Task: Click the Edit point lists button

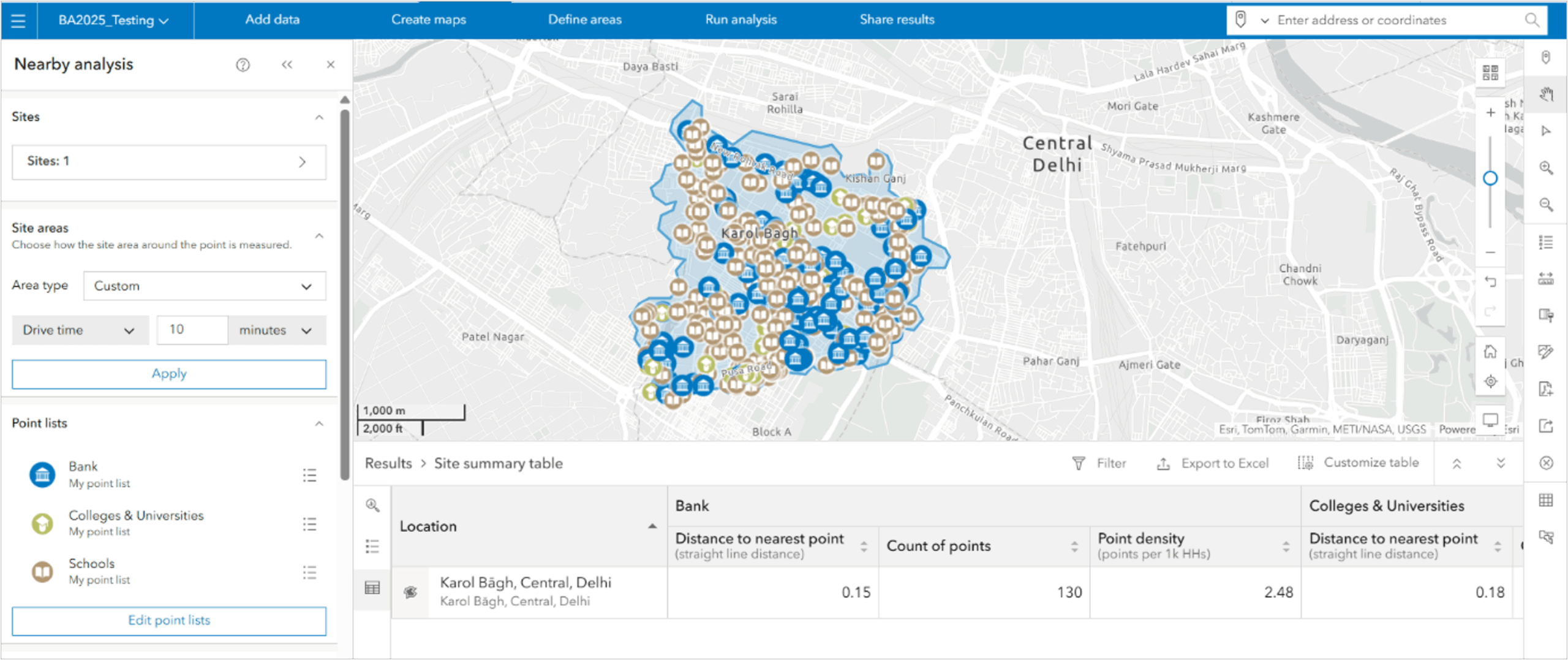Action: (x=169, y=620)
